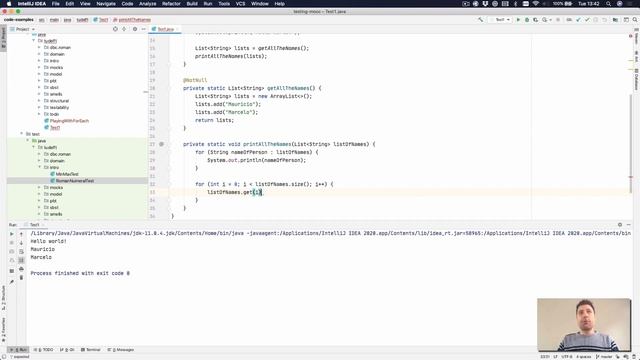
Task: Click the Run tool window button at bottom
Action: (x=18, y=350)
